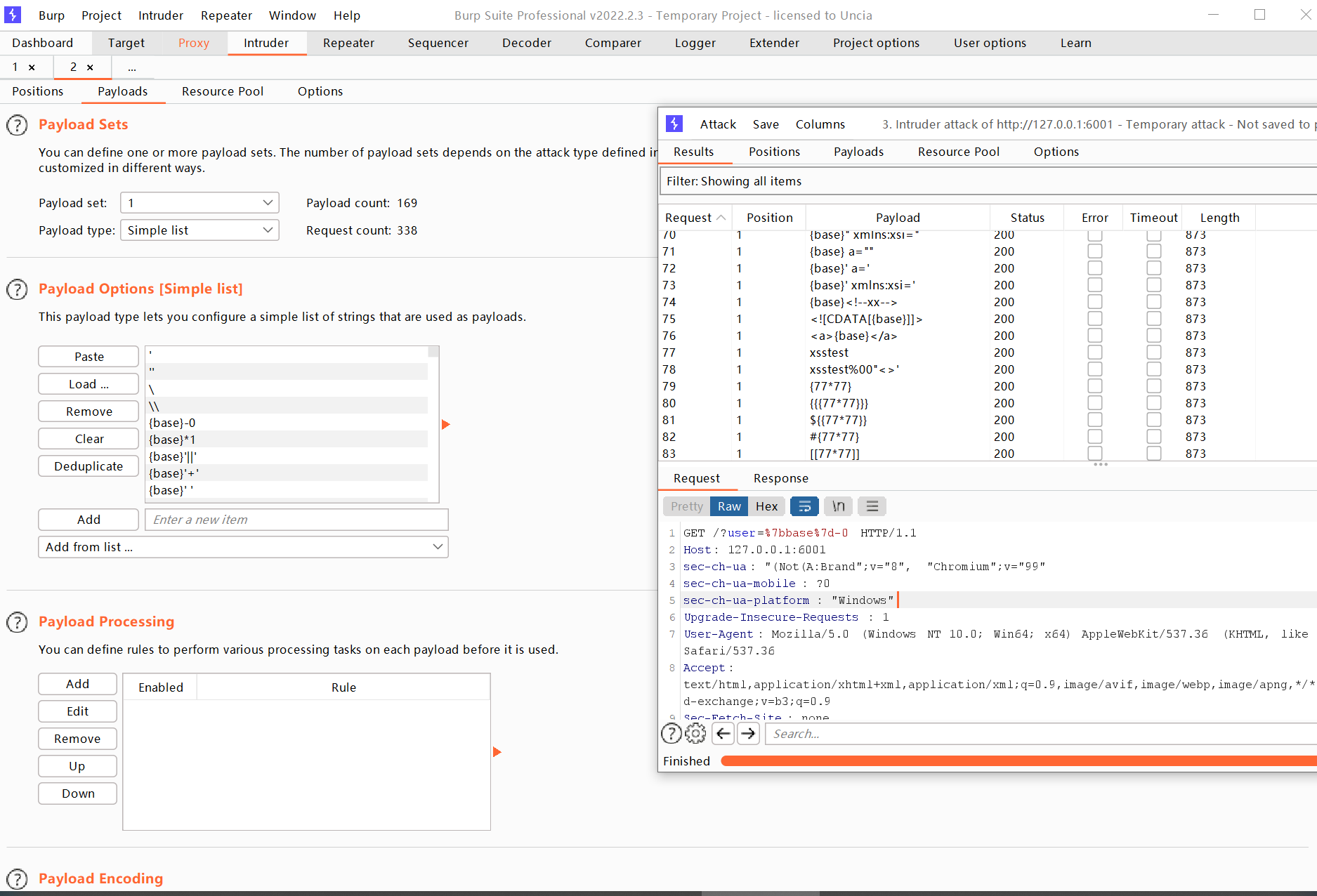Toggle show non-printable characters \n icon
The width and height of the screenshot is (1317, 896).
[838, 506]
